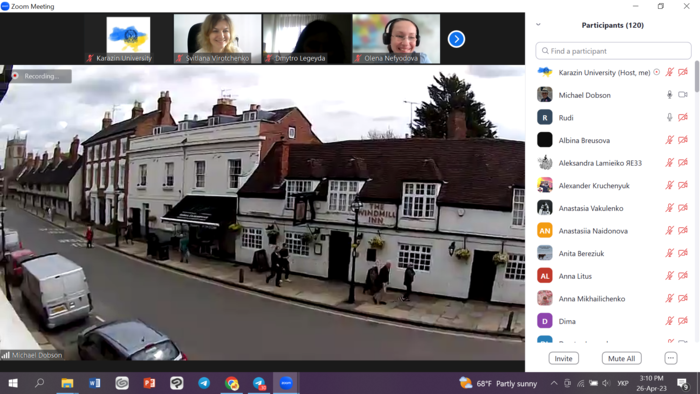Click recording indicator in Karazin University row
700x394 pixels.
(x=657, y=72)
